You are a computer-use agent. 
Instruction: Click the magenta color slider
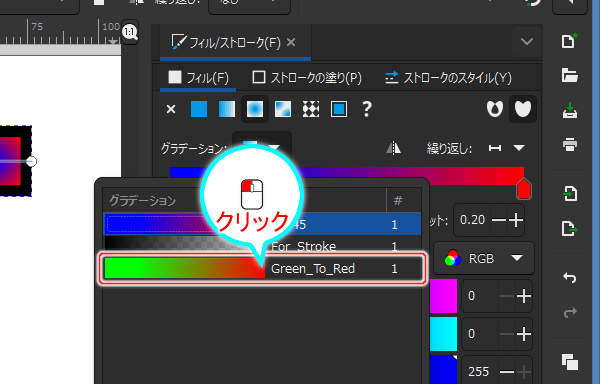point(443,296)
